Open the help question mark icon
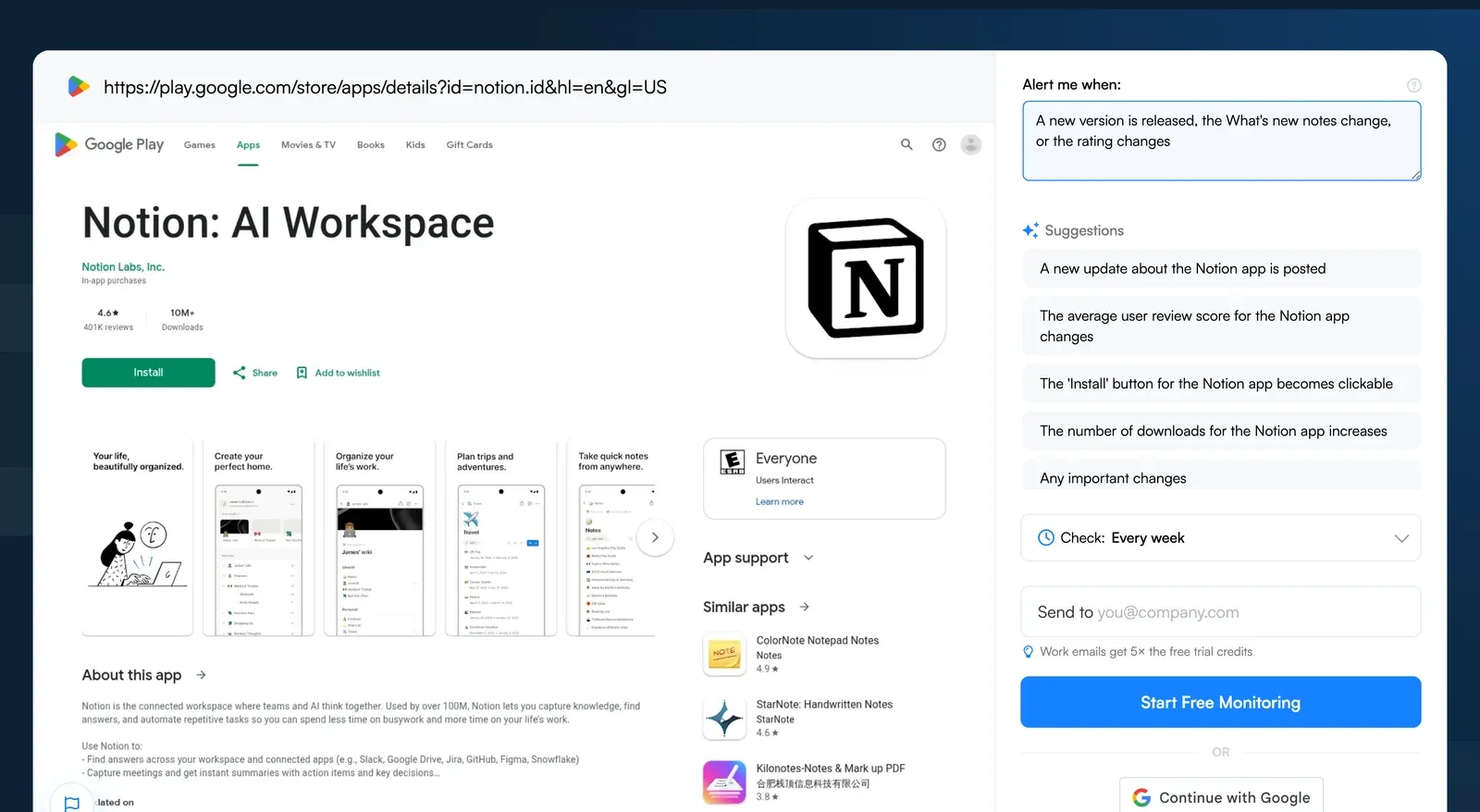Image resolution: width=1480 pixels, height=812 pixels. coord(939,144)
